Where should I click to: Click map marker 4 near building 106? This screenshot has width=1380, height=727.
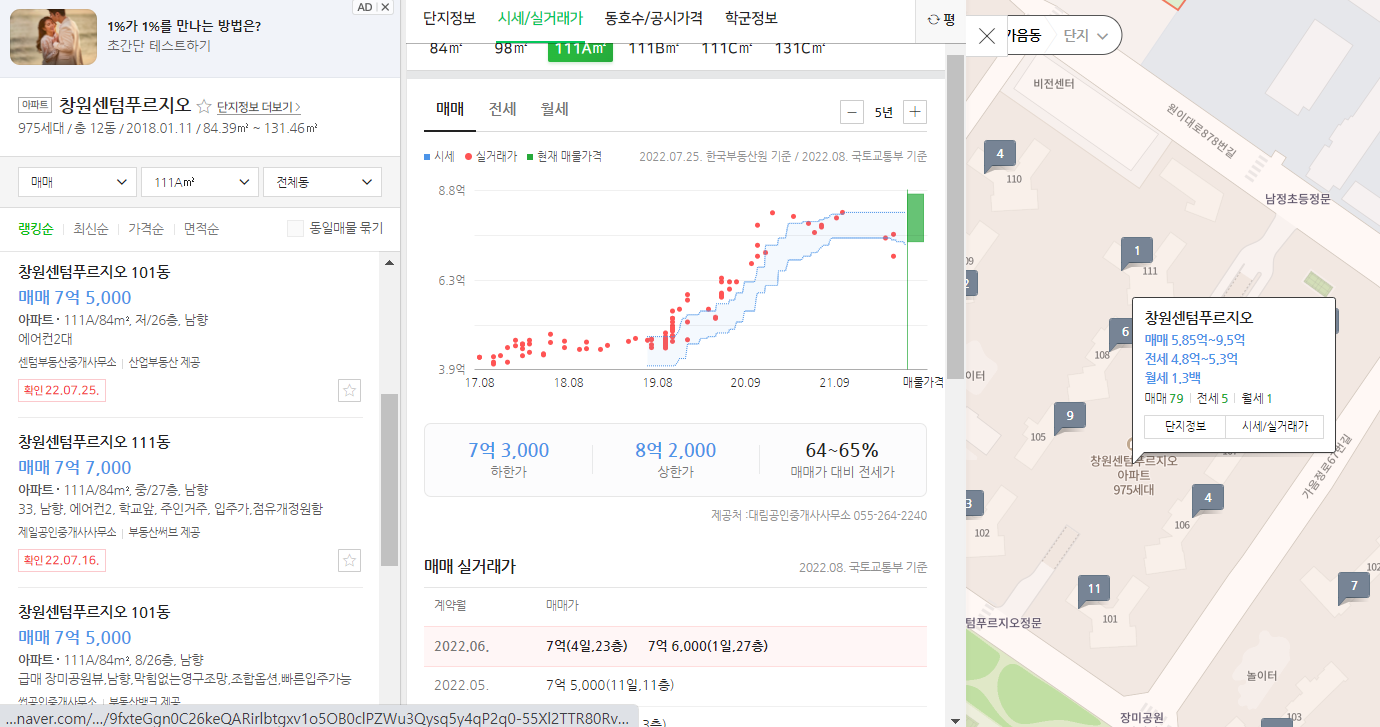pos(1208,498)
